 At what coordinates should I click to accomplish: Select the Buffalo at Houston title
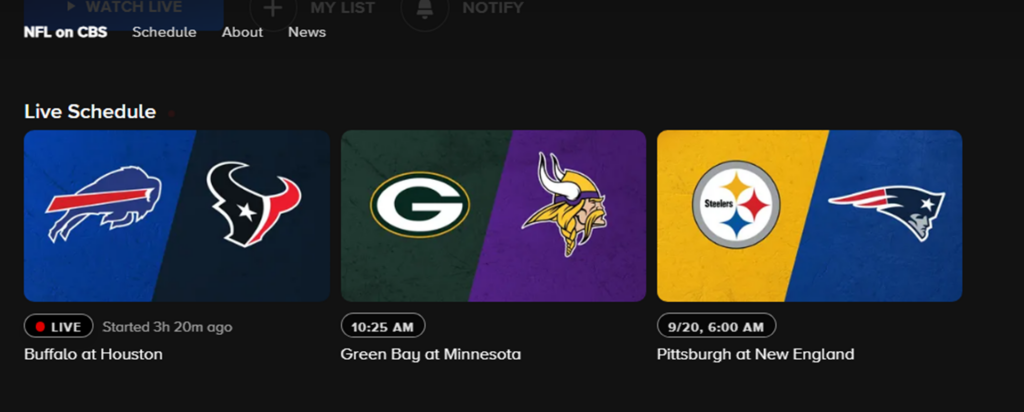point(93,355)
